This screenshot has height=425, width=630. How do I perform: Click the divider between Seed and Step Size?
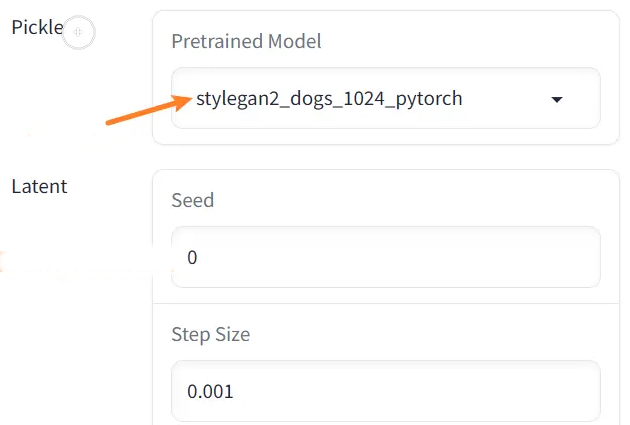386,303
